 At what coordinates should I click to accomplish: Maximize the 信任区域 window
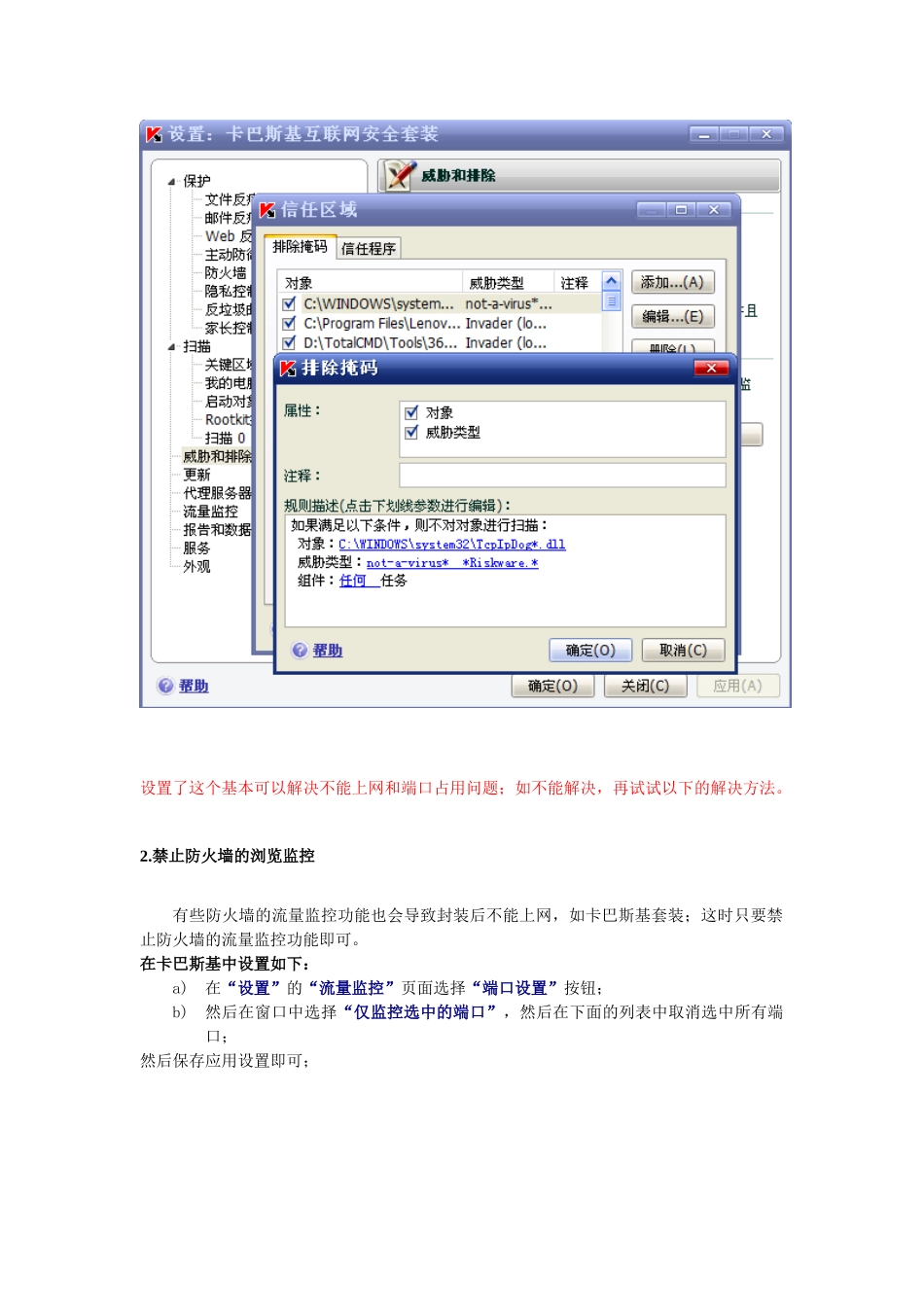[682, 210]
